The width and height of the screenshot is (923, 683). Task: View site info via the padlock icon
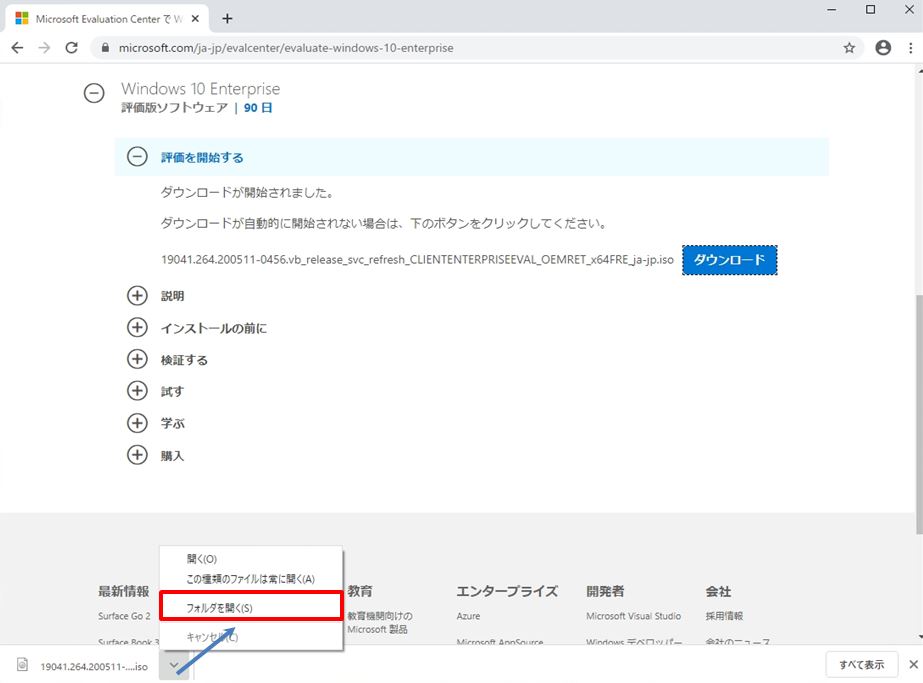pos(105,48)
